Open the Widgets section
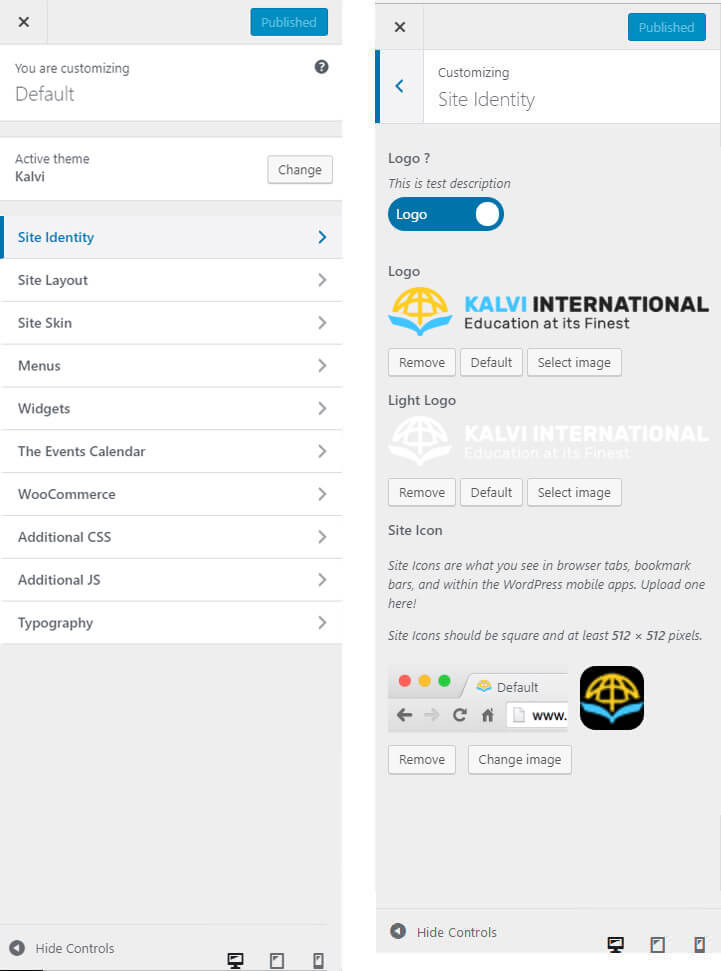 coord(171,408)
